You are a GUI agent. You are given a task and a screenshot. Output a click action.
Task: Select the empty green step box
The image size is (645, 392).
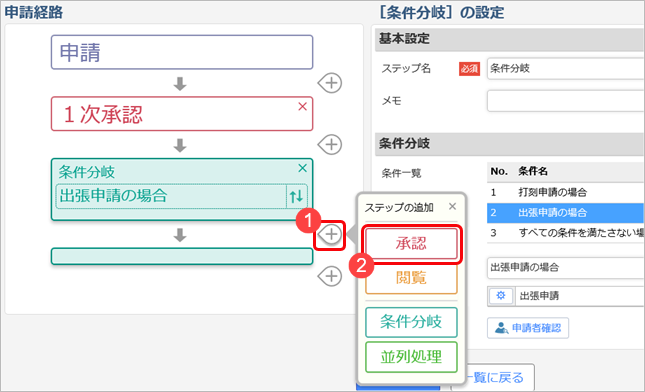click(x=182, y=256)
